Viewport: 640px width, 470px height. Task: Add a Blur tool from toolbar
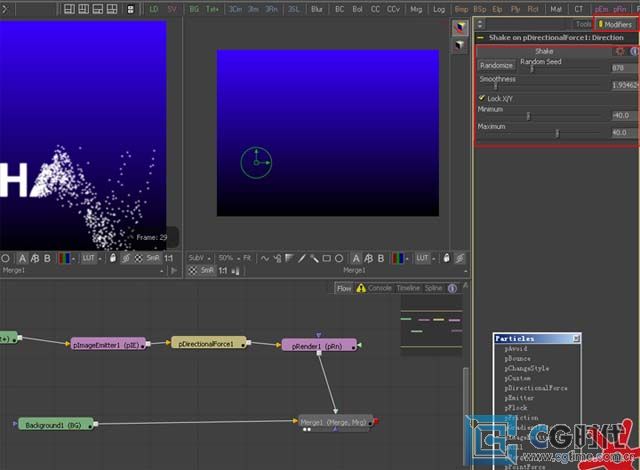[317, 9]
